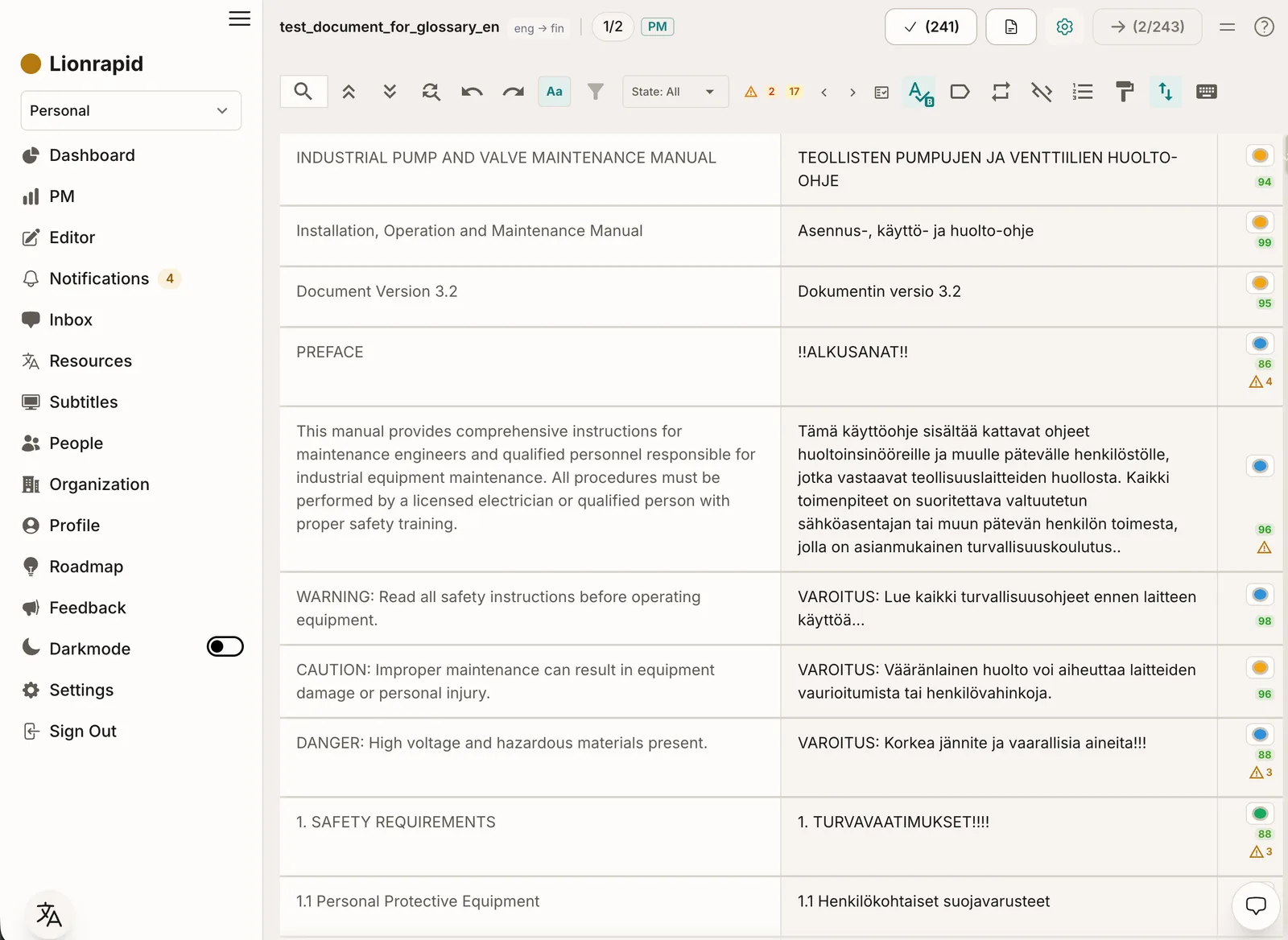This screenshot has height=940, width=1288.
Task: Click the repeat loop arrows icon
Action: coord(1001,92)
